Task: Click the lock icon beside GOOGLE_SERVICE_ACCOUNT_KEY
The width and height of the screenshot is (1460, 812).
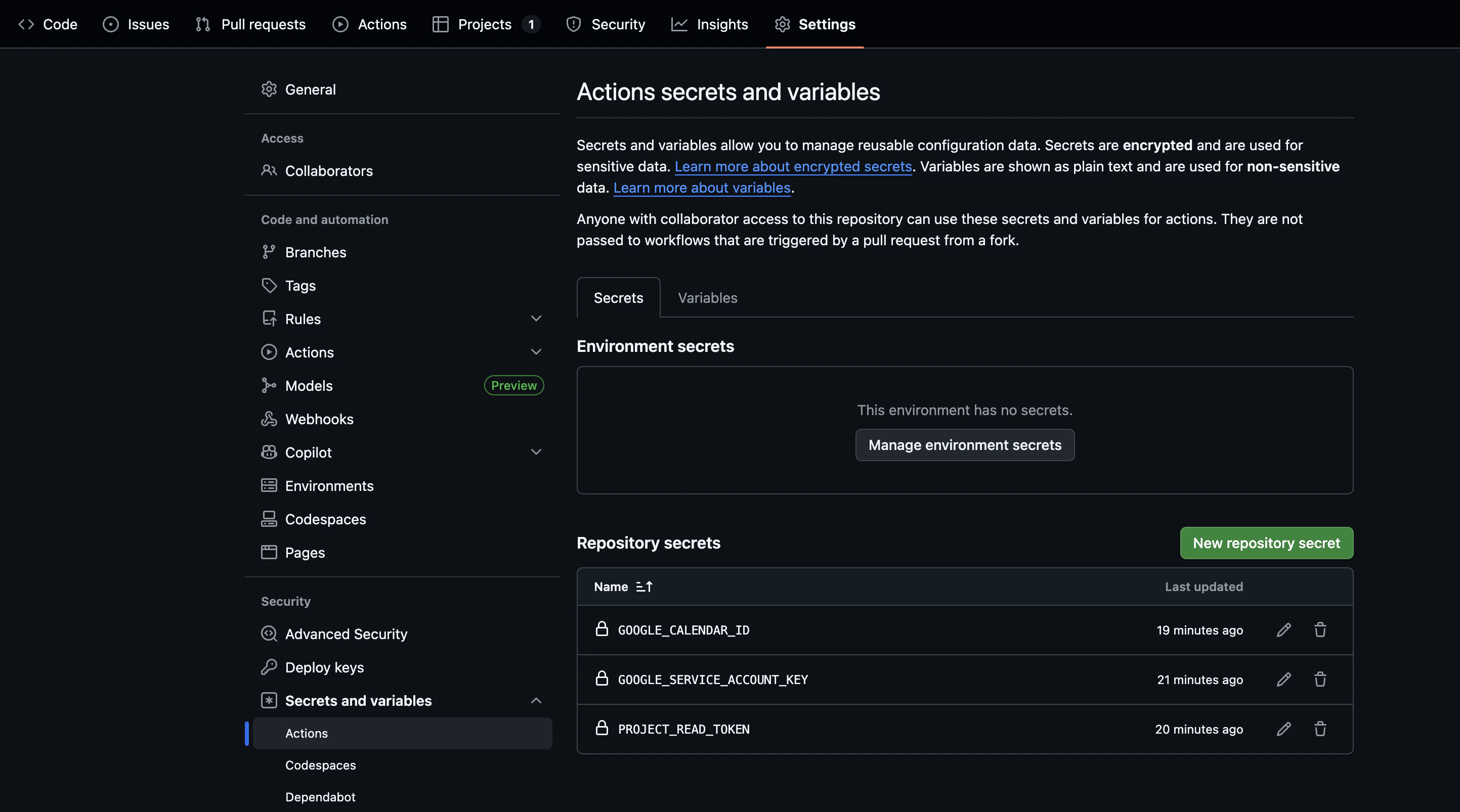Action: (602, 679)
